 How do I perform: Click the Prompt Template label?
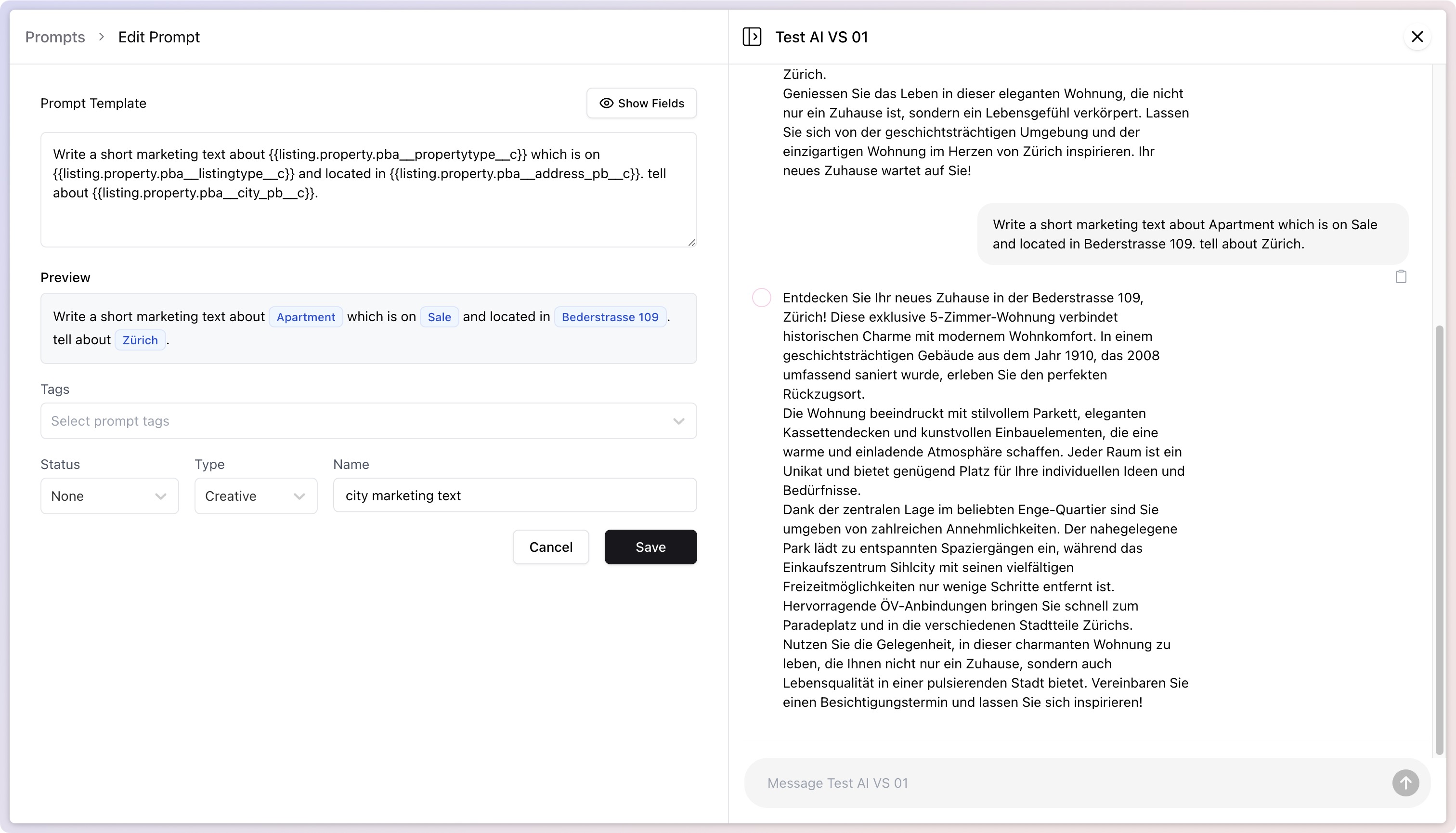coord(93,104)
